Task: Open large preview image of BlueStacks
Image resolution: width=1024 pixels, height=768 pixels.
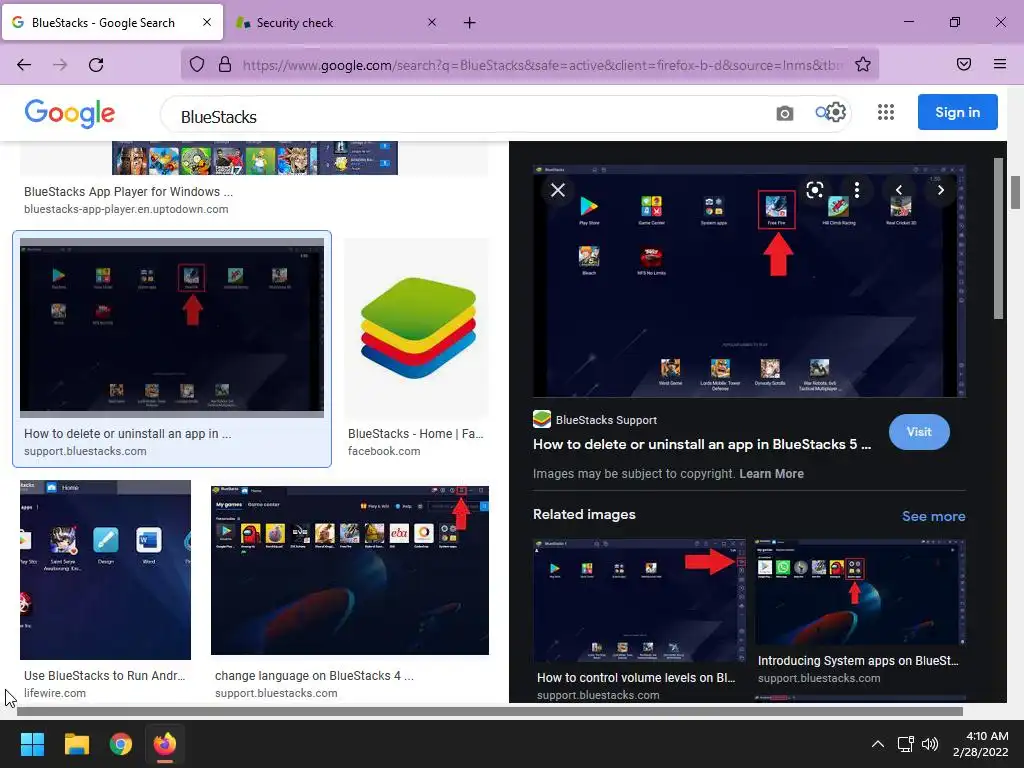Action: click(749, 281)
